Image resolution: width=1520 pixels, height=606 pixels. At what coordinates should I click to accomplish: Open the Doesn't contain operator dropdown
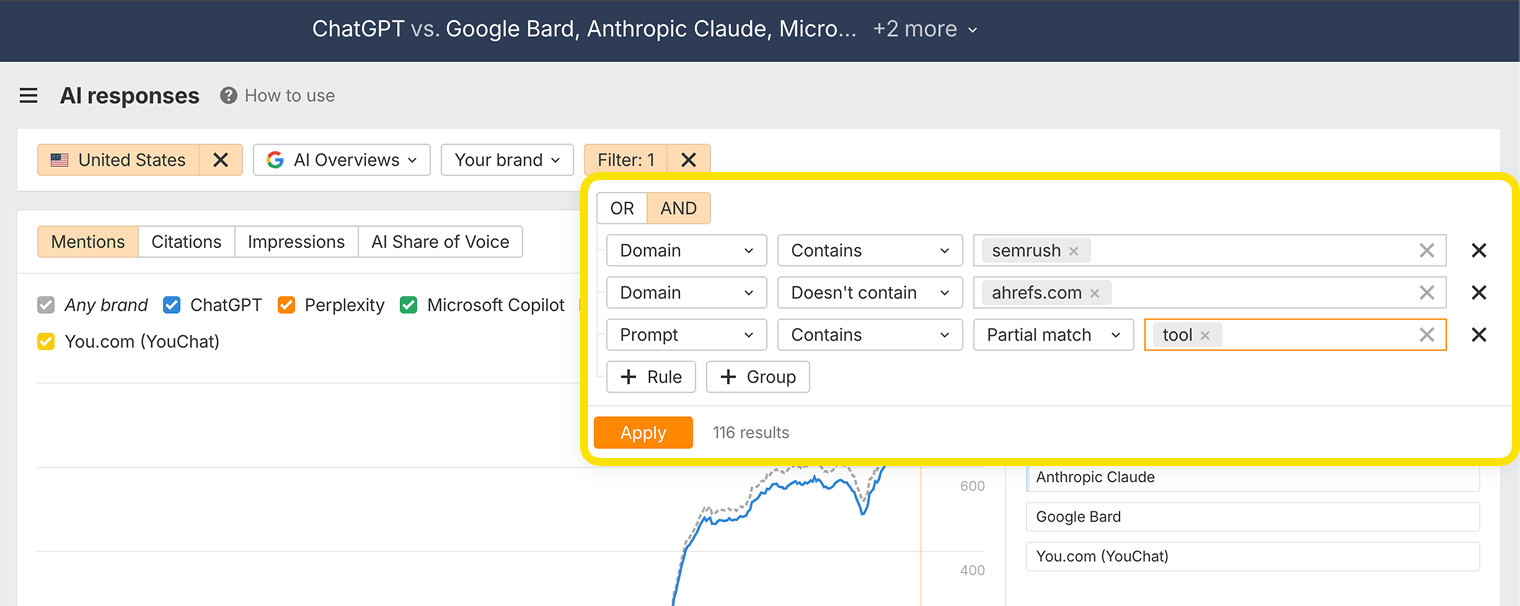[x=869, y=292]
